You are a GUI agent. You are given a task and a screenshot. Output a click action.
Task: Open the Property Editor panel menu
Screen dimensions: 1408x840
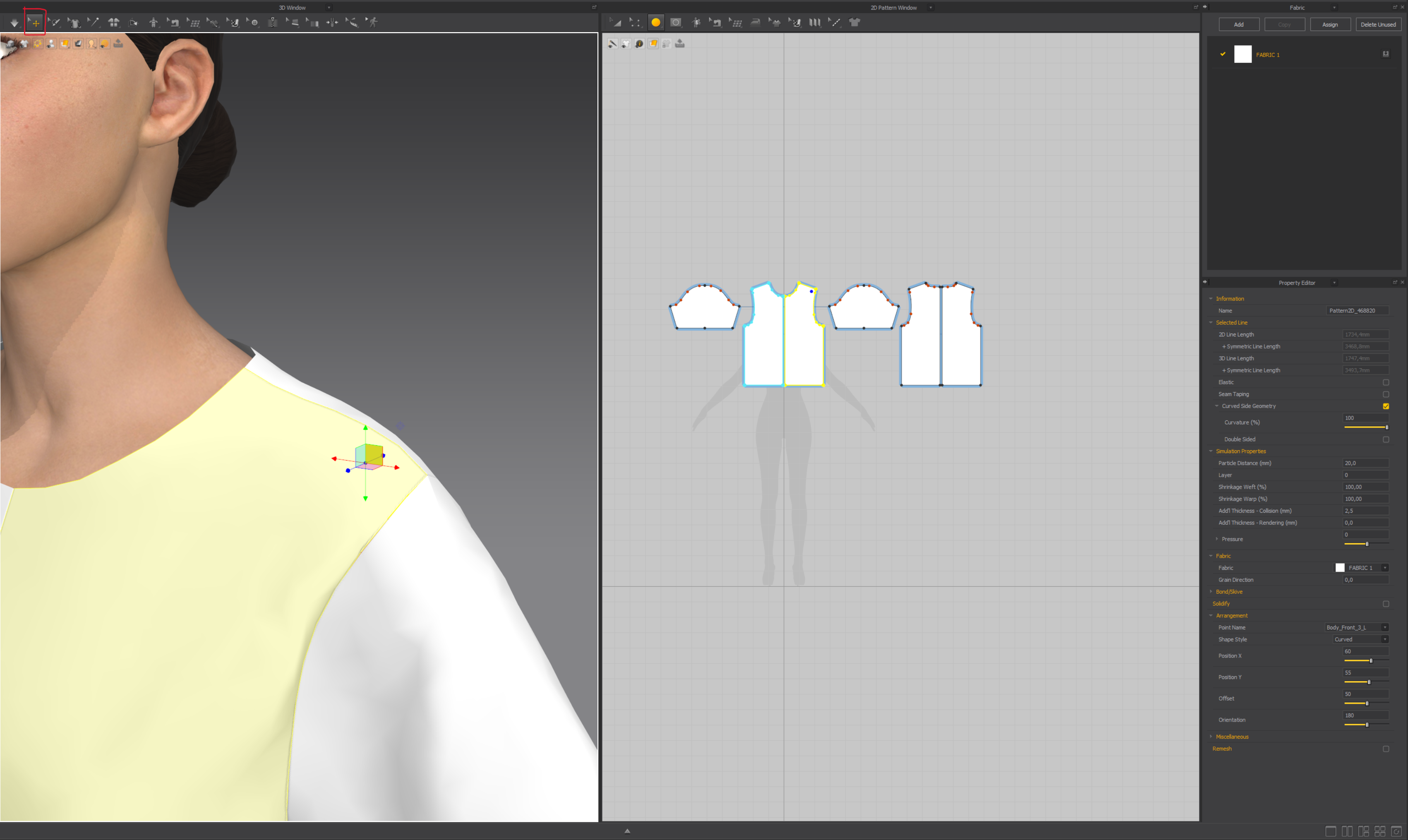point(1334,283)
